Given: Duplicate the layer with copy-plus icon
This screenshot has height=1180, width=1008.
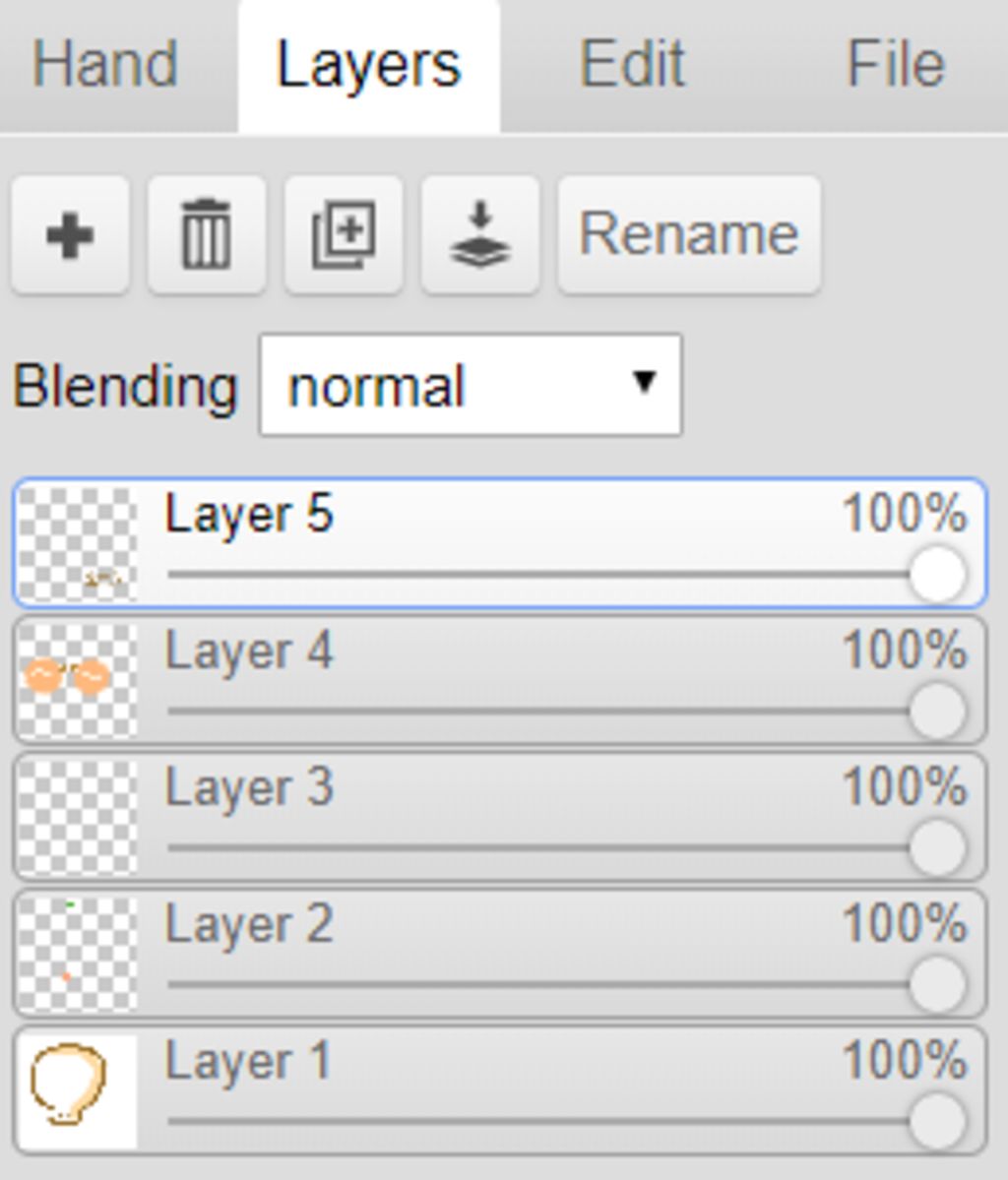Looking at the screenshot, I should [344, 235].
